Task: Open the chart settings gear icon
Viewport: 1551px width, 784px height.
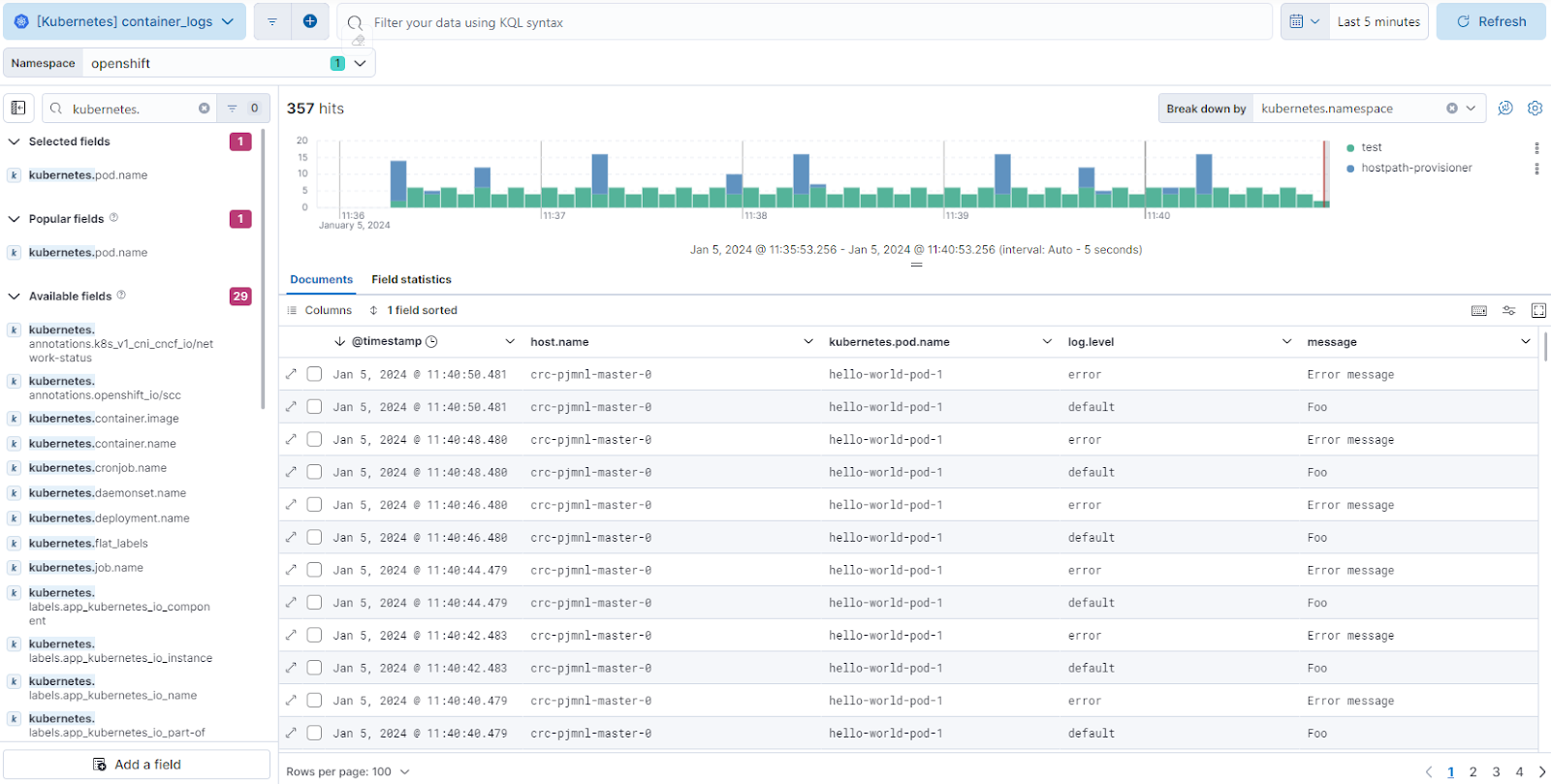Action: point(1535,109)
